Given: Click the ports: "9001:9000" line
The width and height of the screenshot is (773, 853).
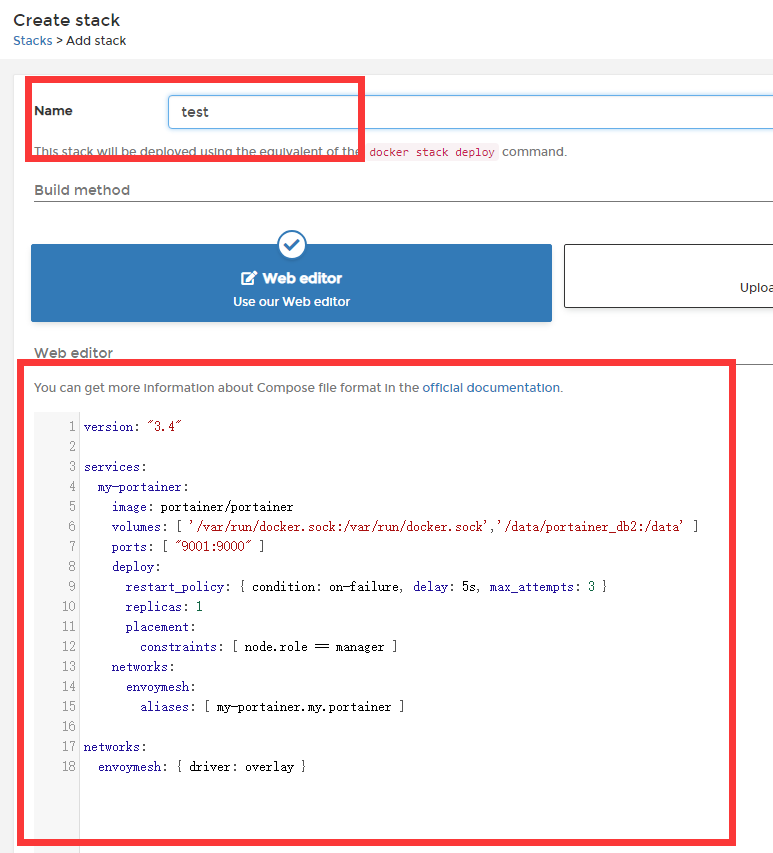Looking at the screenshot, I should pos(188,546).
